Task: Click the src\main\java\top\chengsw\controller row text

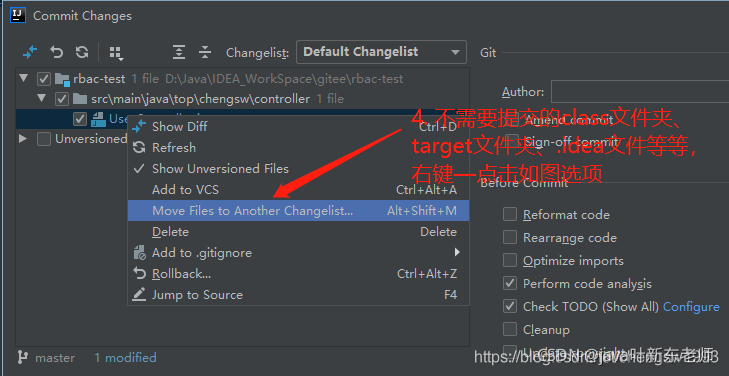Action: point(200,99)
